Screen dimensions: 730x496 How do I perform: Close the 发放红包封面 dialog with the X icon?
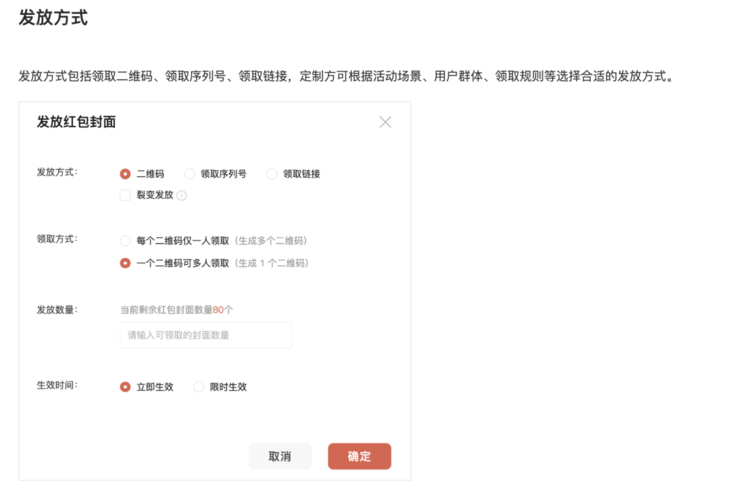click(385, 122)
